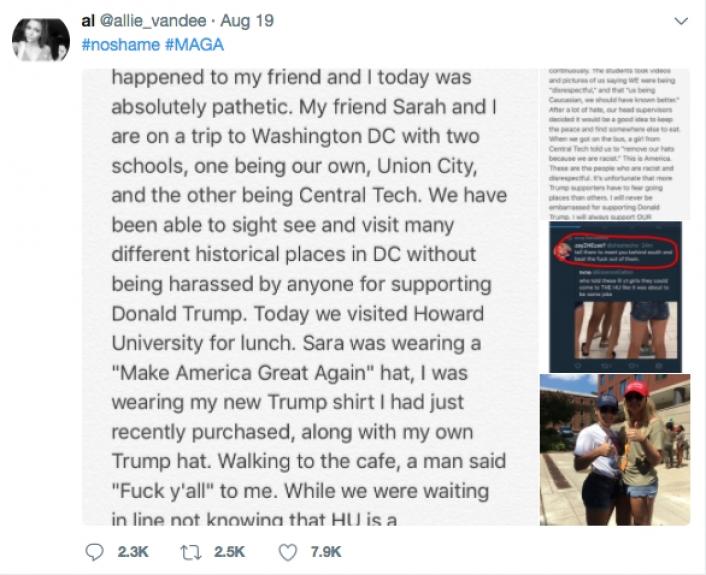Open the #MAGA hashtag
This screenshot has height=575, width=706.
[193, 44]
